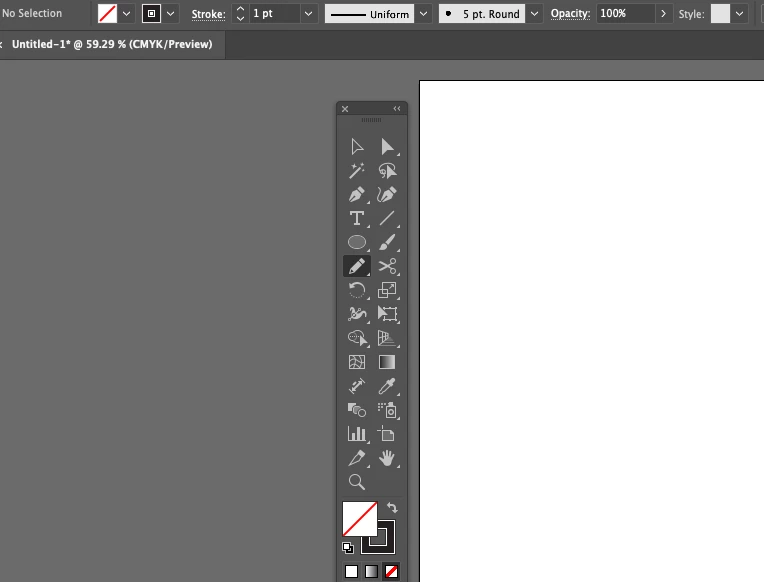This screenshot has width=764, height=582.
Task: Set paint mode to Color
Action: (x=351, y=571)
